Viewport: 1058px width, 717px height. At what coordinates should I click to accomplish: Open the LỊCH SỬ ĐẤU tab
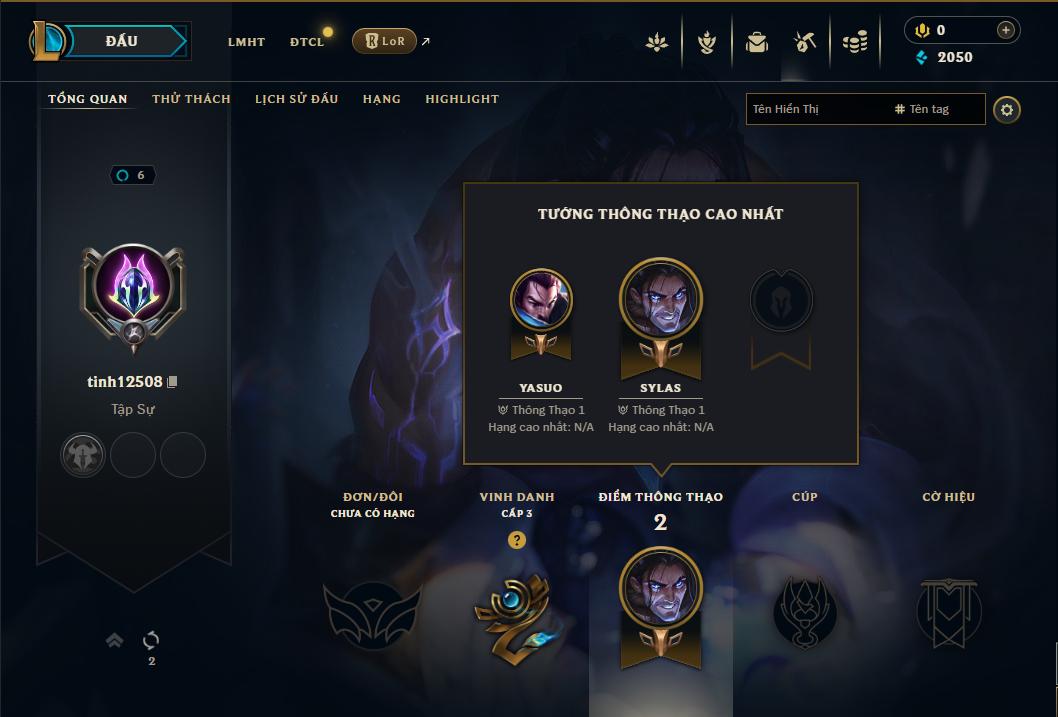(x=296, y=99)
